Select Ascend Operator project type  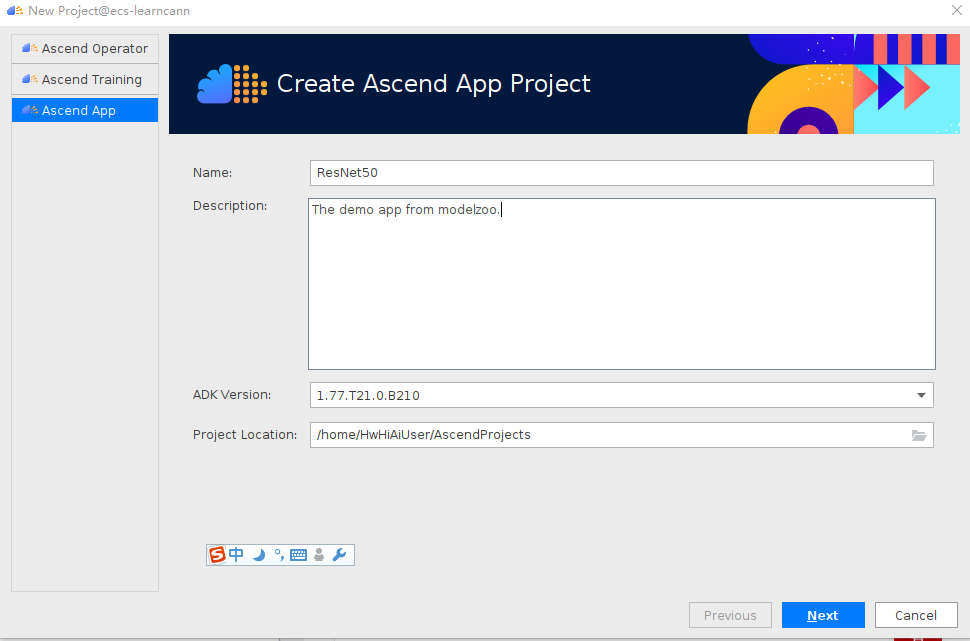pos(85,48)
